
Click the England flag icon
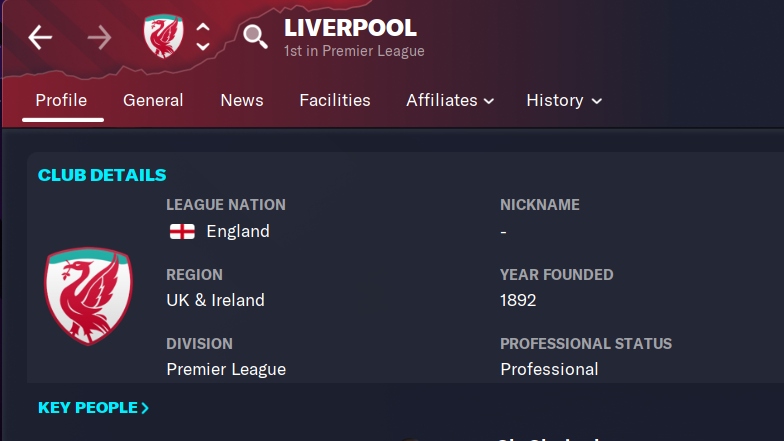pos(182,232)
